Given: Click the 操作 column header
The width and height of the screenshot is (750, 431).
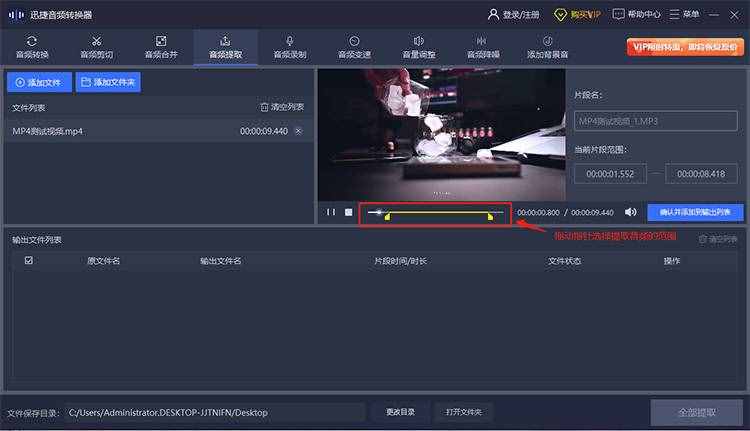Looking at the screenshot, I should [672, 261].
